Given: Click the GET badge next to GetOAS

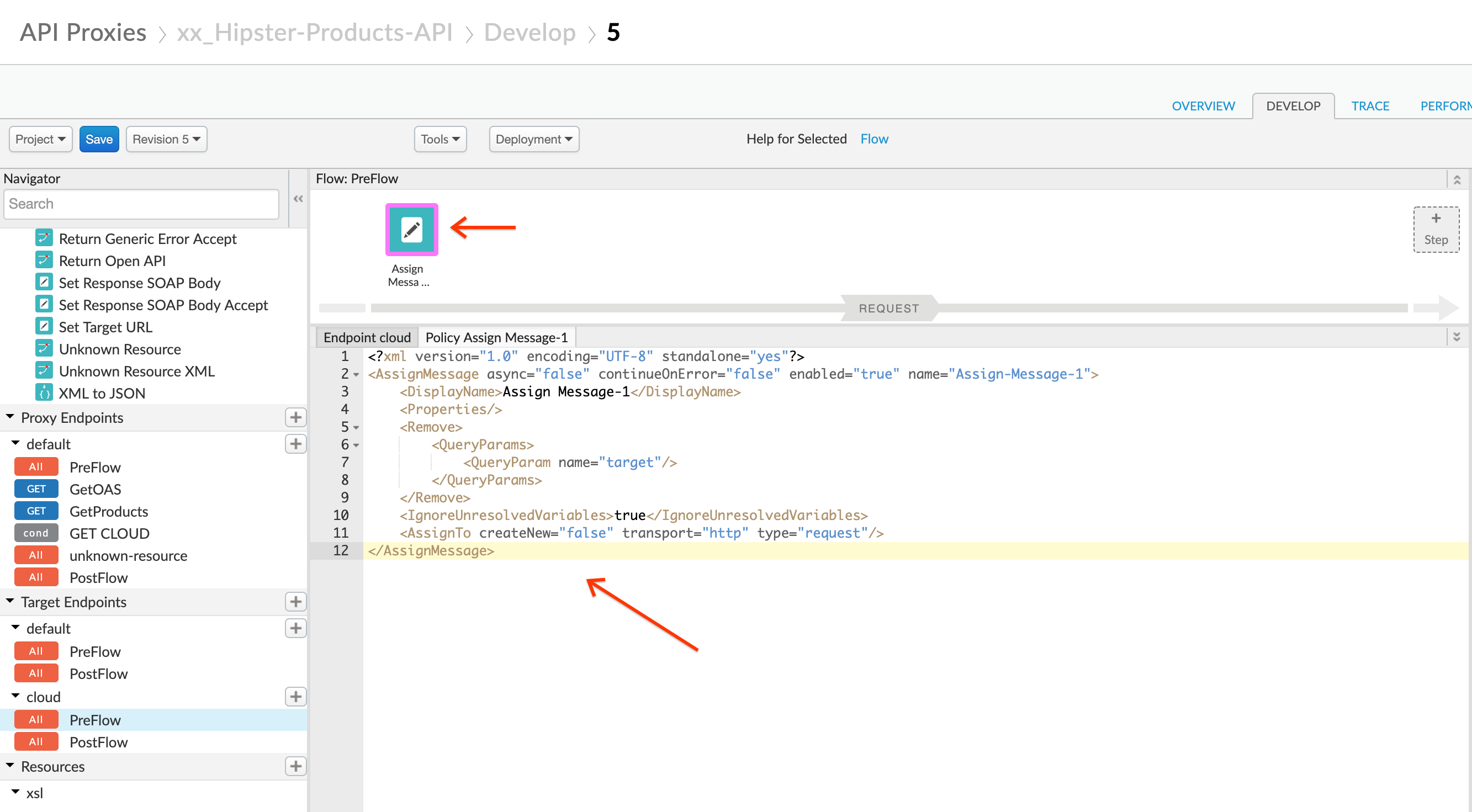Looking at the screenshot, I should (x=36, y=489).
